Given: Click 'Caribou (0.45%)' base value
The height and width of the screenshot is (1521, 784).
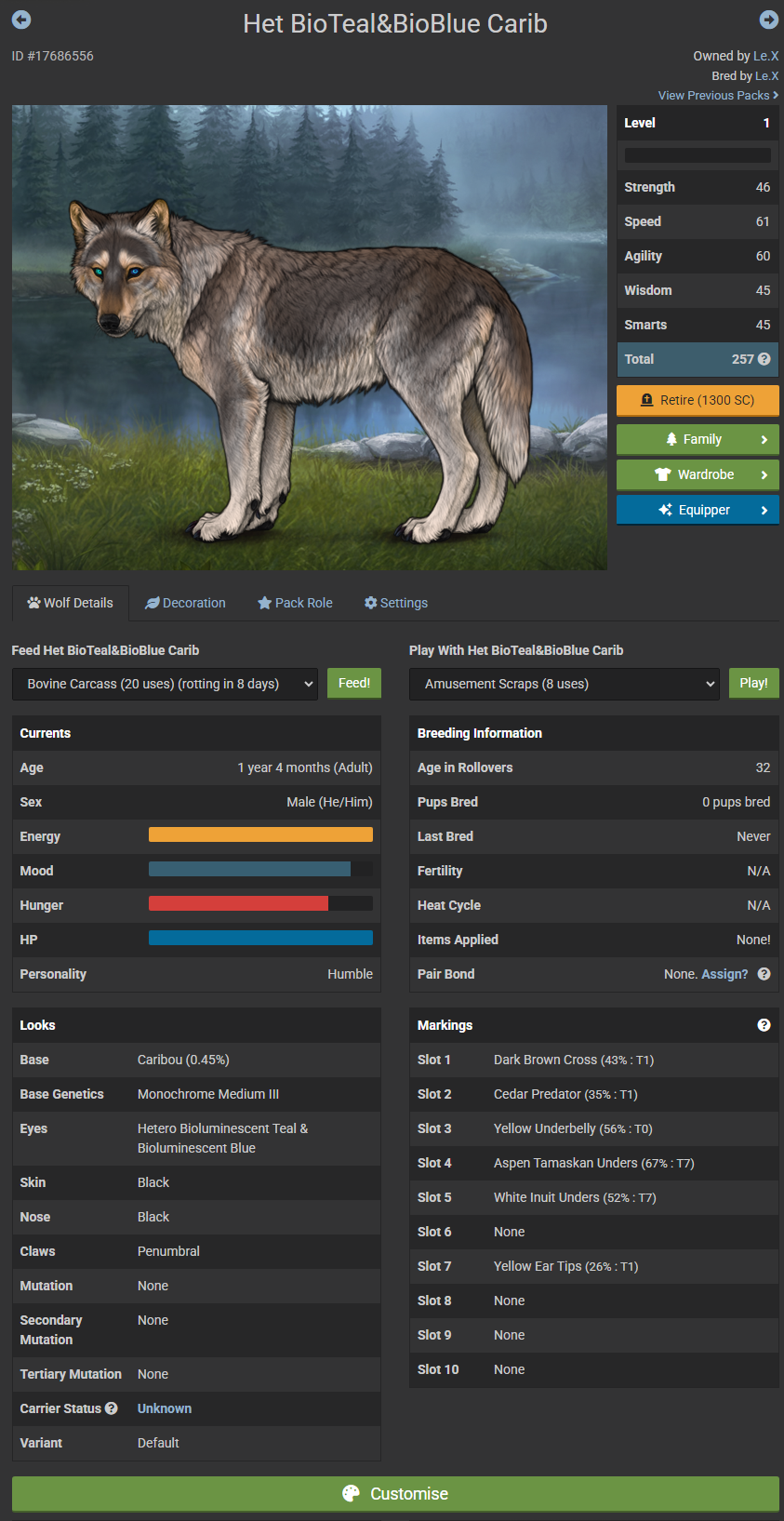Looking at the screenshot, I should coord(183,1060).
